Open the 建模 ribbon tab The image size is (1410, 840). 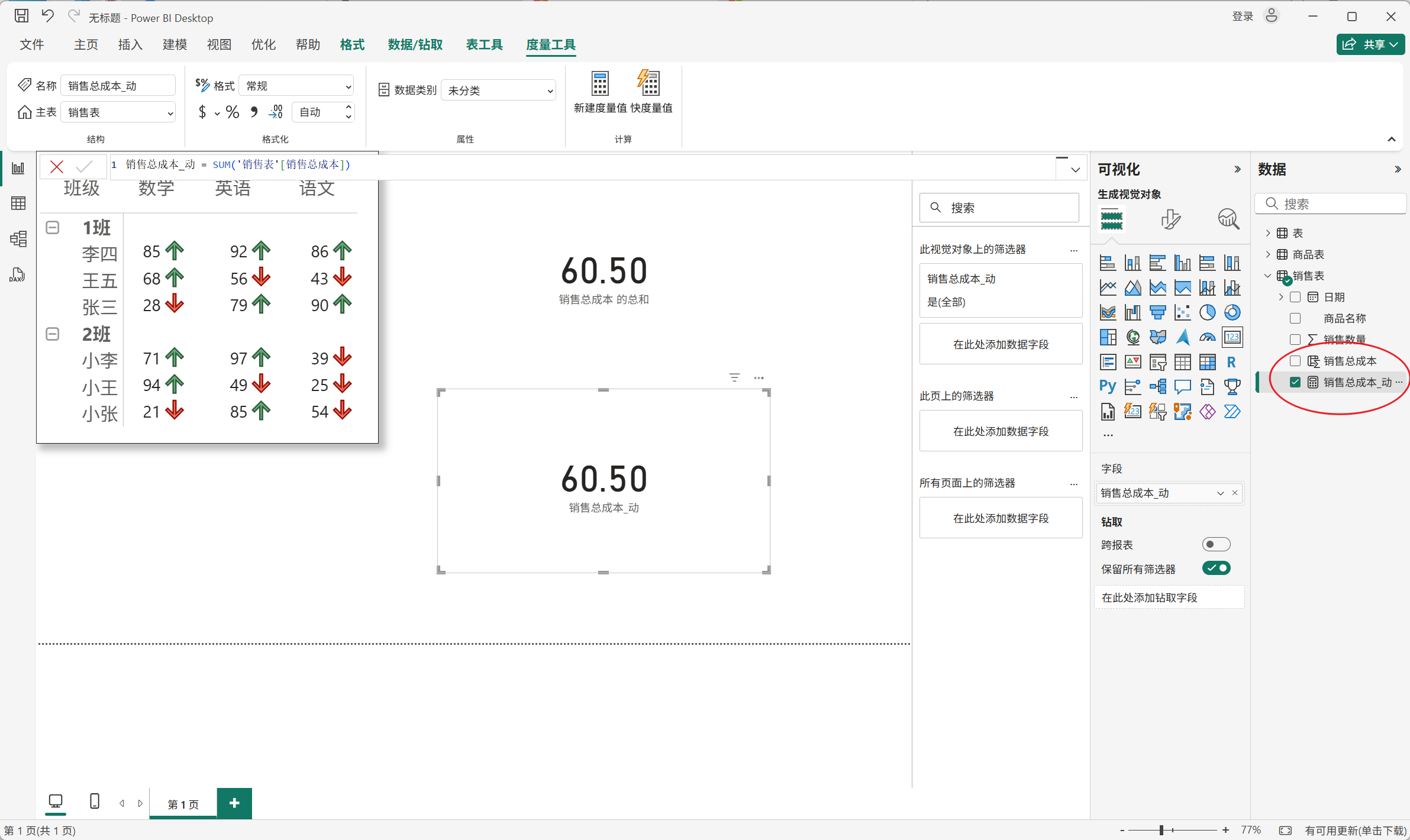coord(175,45)
